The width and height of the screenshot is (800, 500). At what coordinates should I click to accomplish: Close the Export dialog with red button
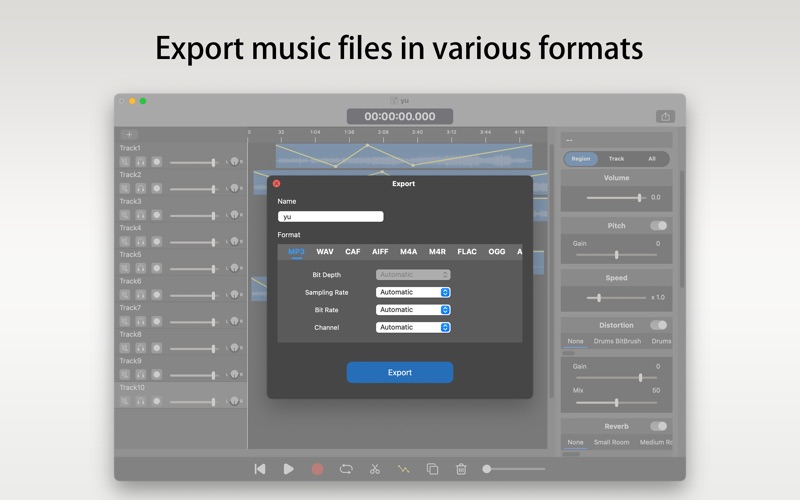(x=277, y=184)
